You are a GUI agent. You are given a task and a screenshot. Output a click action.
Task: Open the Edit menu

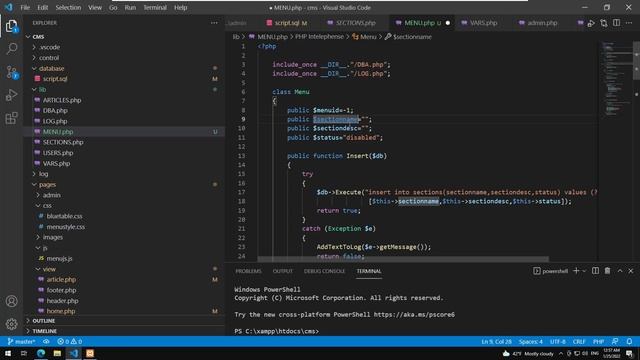(42, 7)
